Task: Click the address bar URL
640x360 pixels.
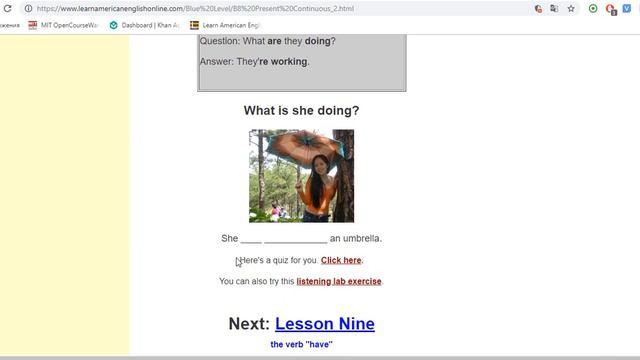Action: tap(195, 8)
